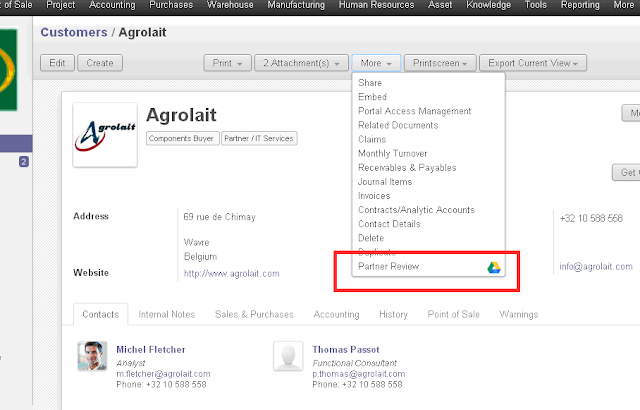Switch to the Warnings tab
The image size is (640, 410).
pyautogui.click(x=519, y=314)
